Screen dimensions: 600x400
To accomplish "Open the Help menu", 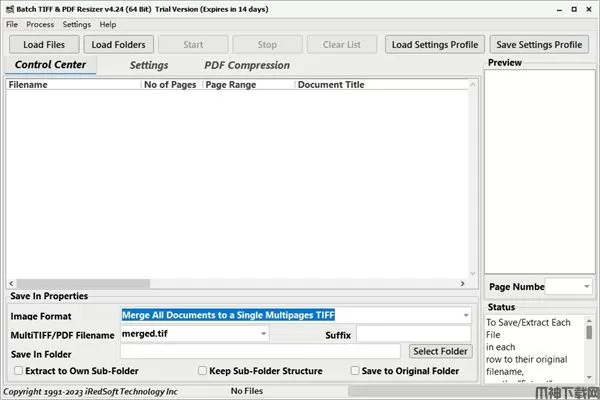I will click(x=108, y=24).
